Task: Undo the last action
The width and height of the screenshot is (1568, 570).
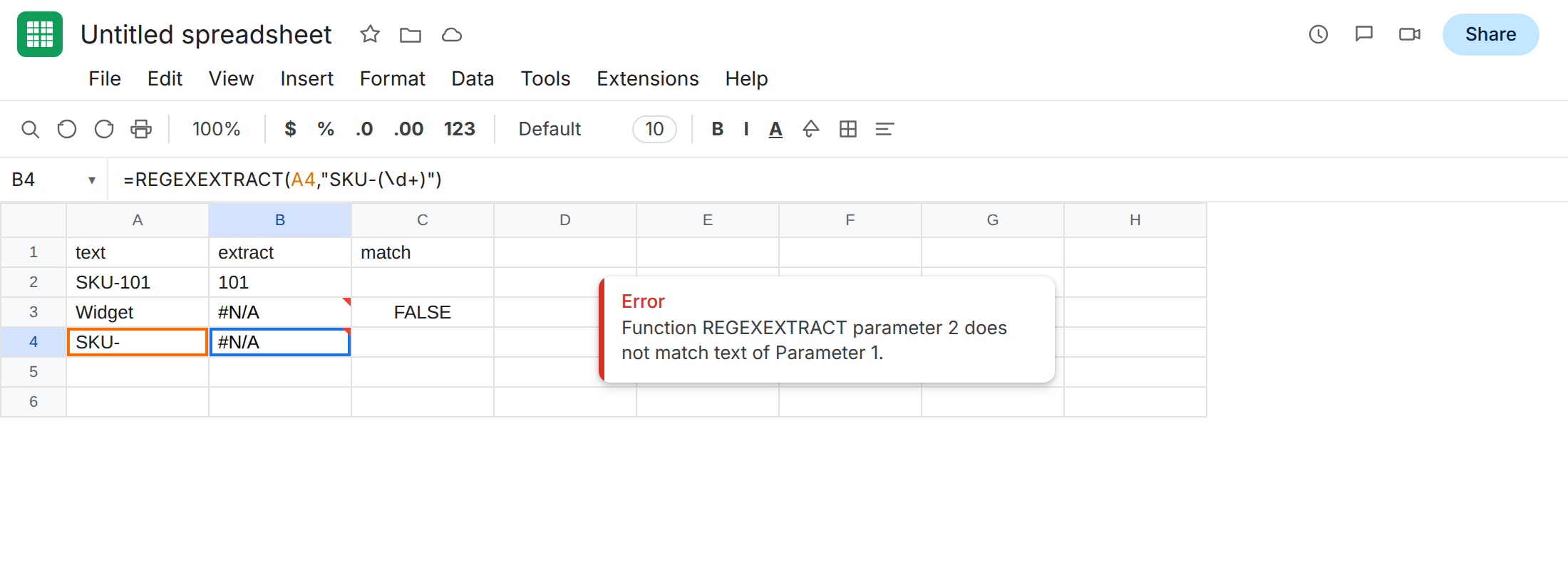Action: (67, 129)
